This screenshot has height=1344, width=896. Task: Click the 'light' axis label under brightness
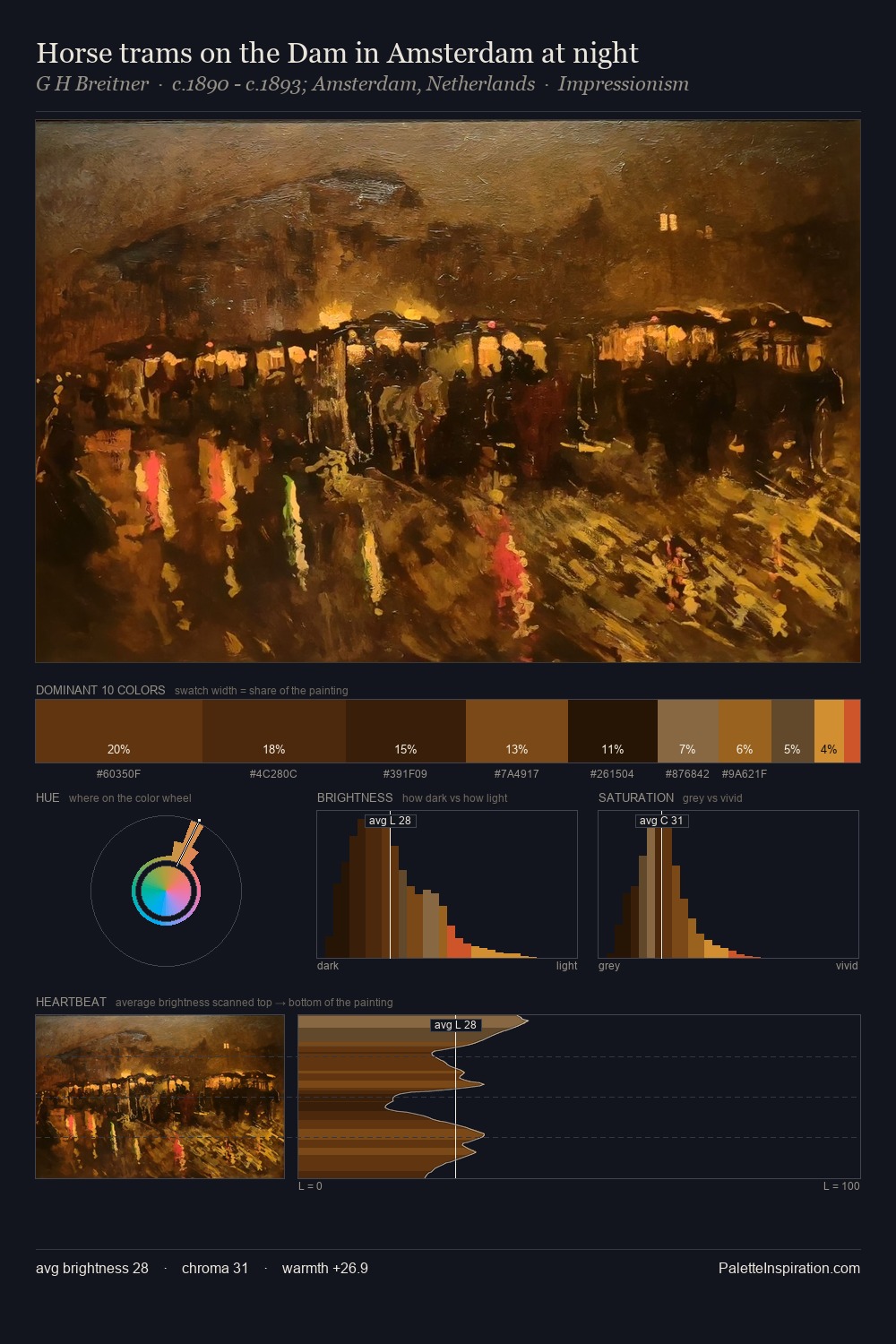point(566,966)
